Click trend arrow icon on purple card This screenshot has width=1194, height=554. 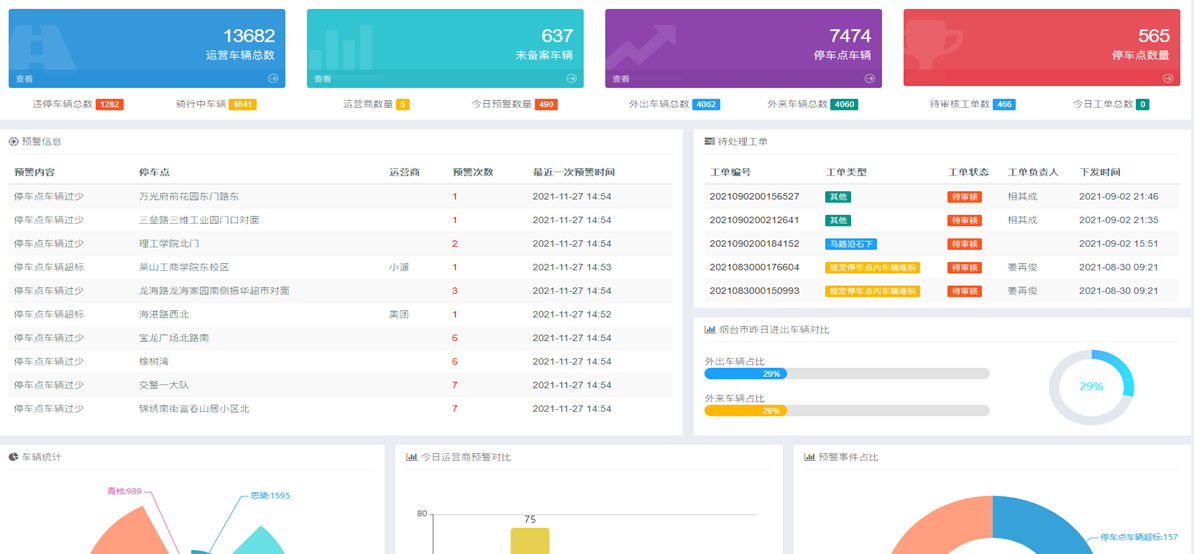click(x=641, y=48)
